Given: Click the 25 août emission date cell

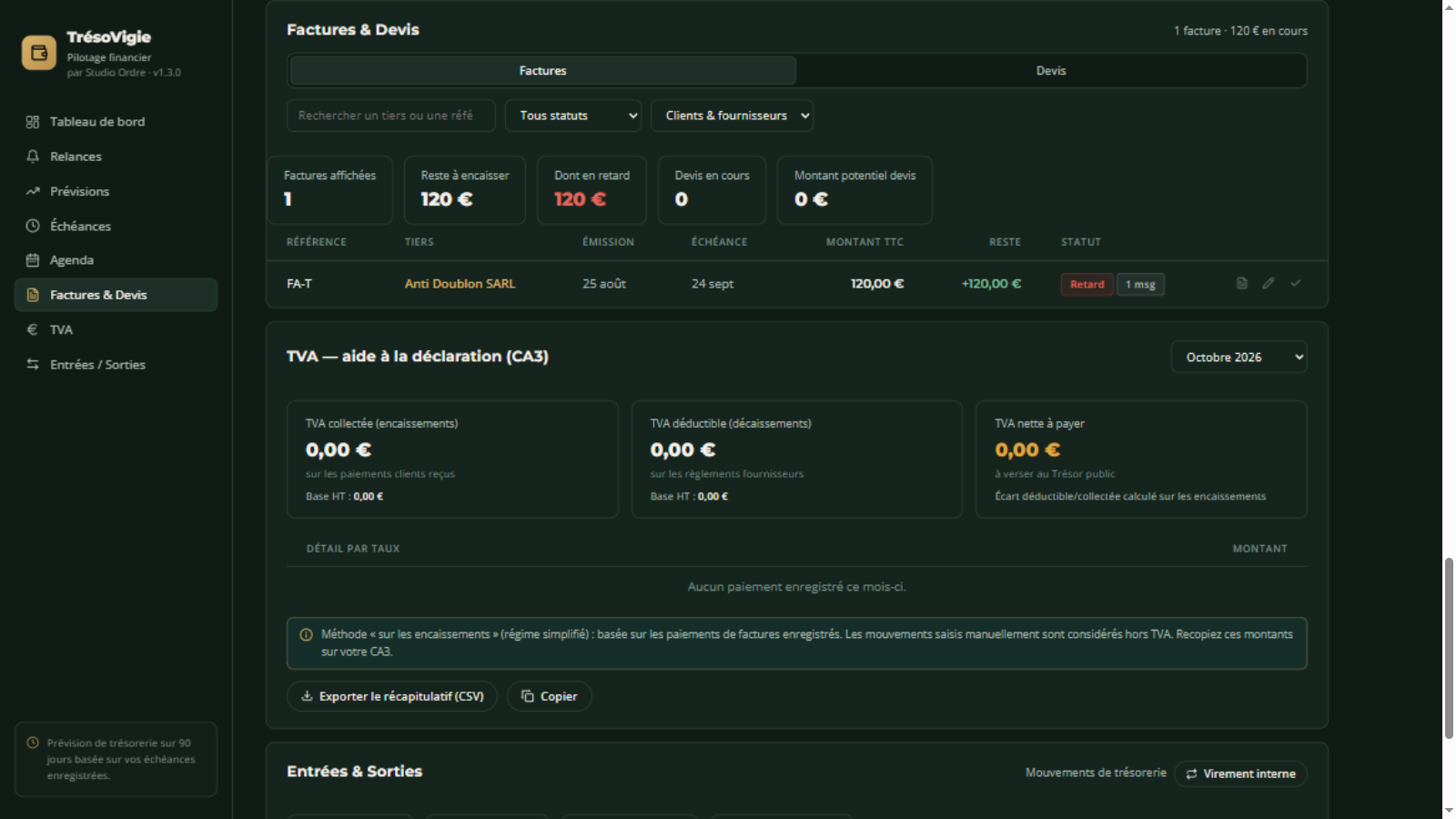Looking at the screenshot, I should pos(604,284).
